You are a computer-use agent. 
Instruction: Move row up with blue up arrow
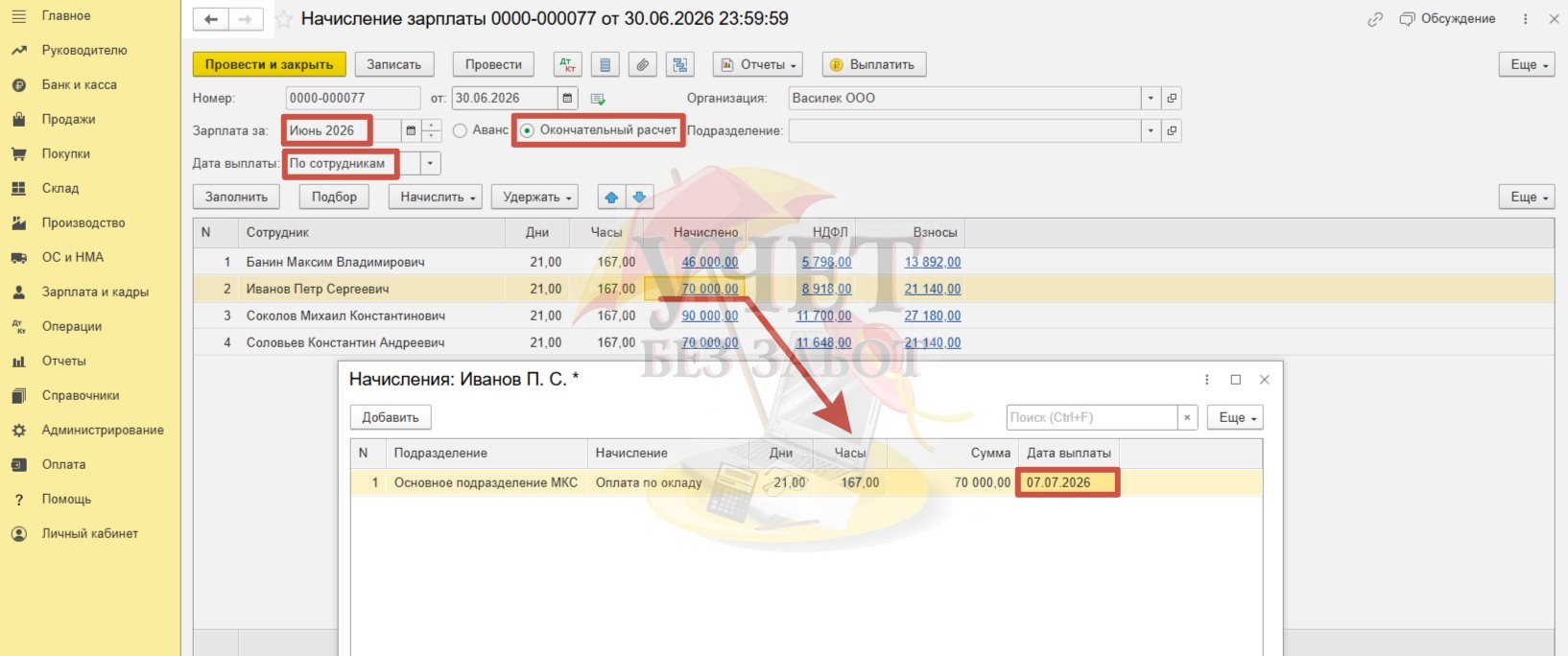[x=611, y=197]
